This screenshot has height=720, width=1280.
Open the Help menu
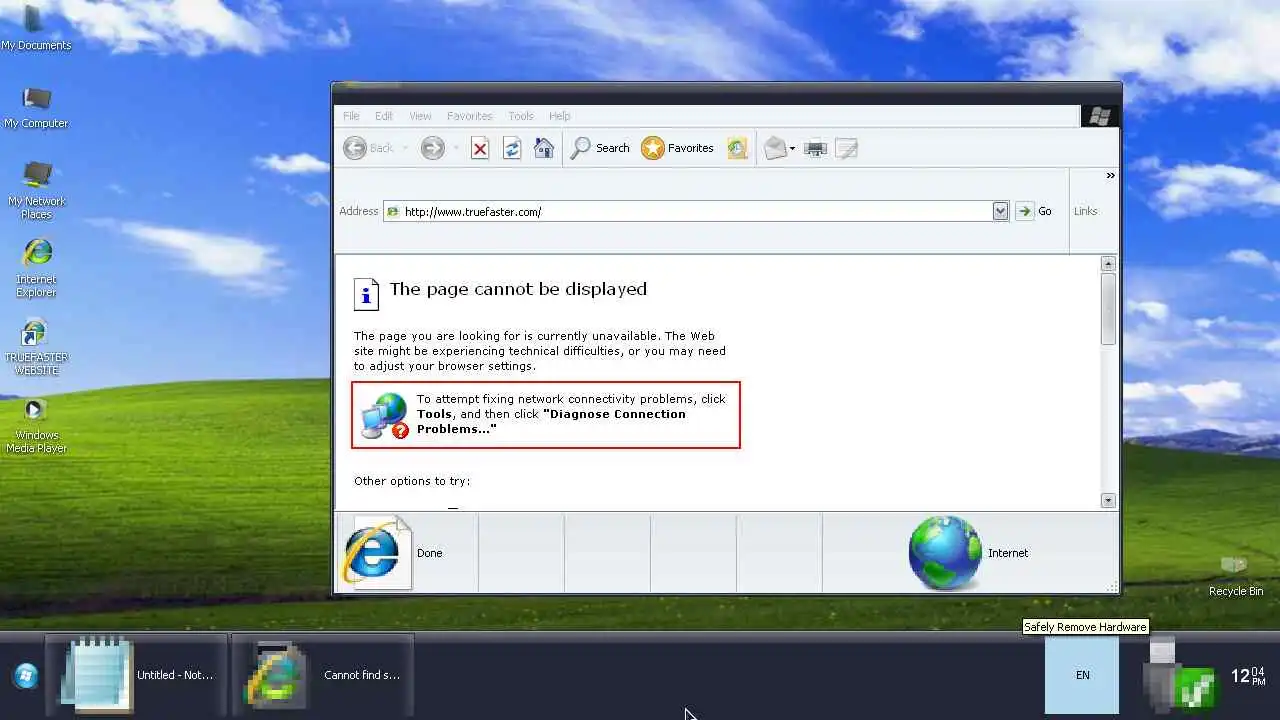(x=560, y=116)
